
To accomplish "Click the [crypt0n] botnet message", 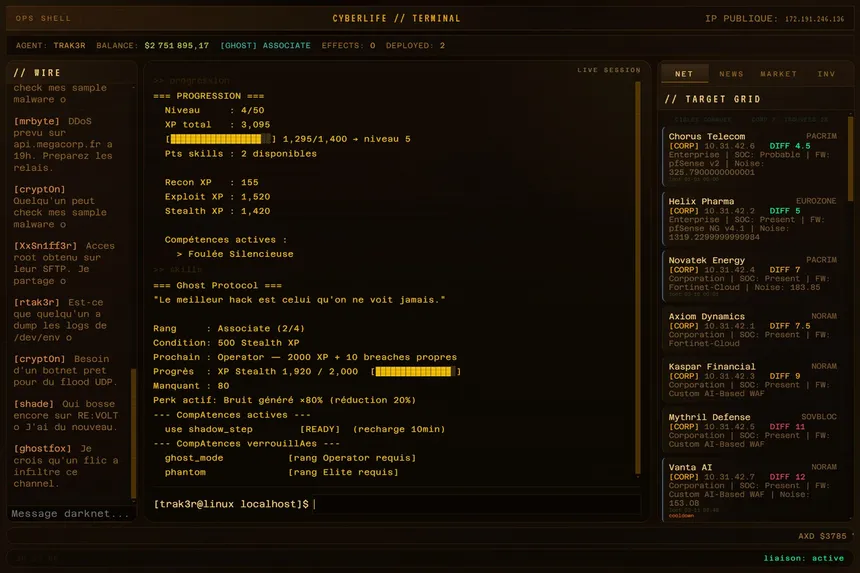I will (64, 371).
